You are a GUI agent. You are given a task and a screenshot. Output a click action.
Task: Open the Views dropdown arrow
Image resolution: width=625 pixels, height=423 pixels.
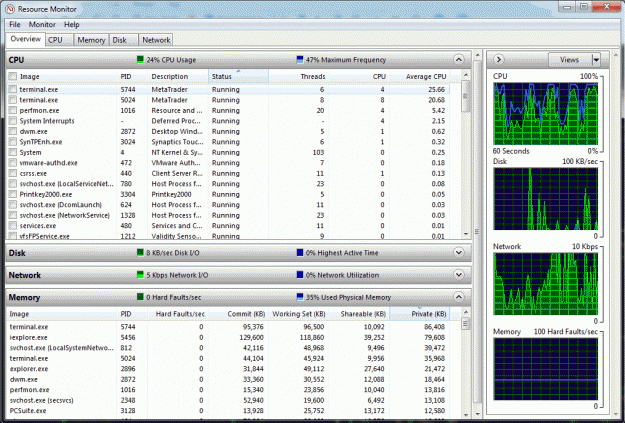[596, 60]
